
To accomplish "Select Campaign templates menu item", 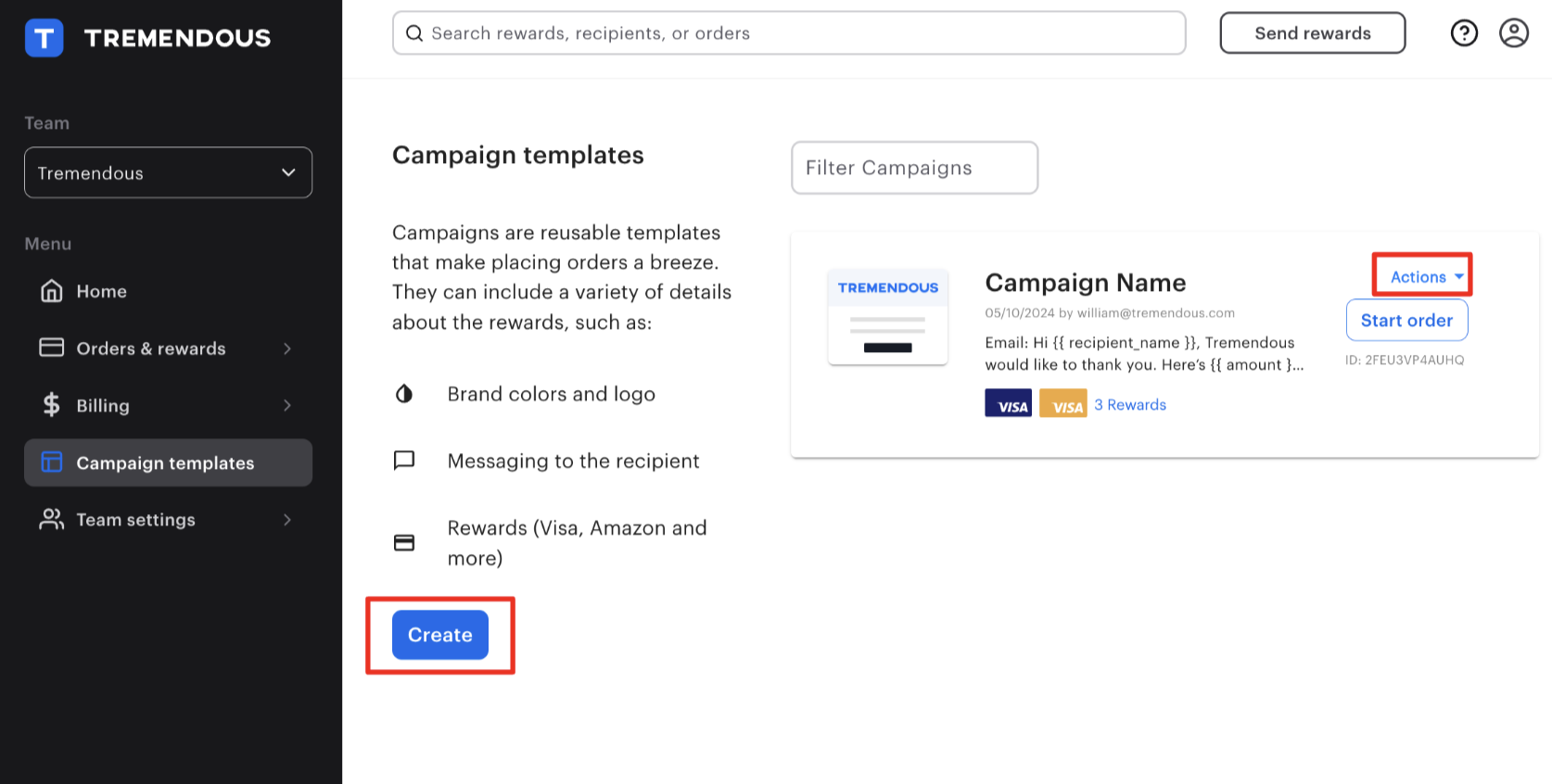I will [168, 462].
